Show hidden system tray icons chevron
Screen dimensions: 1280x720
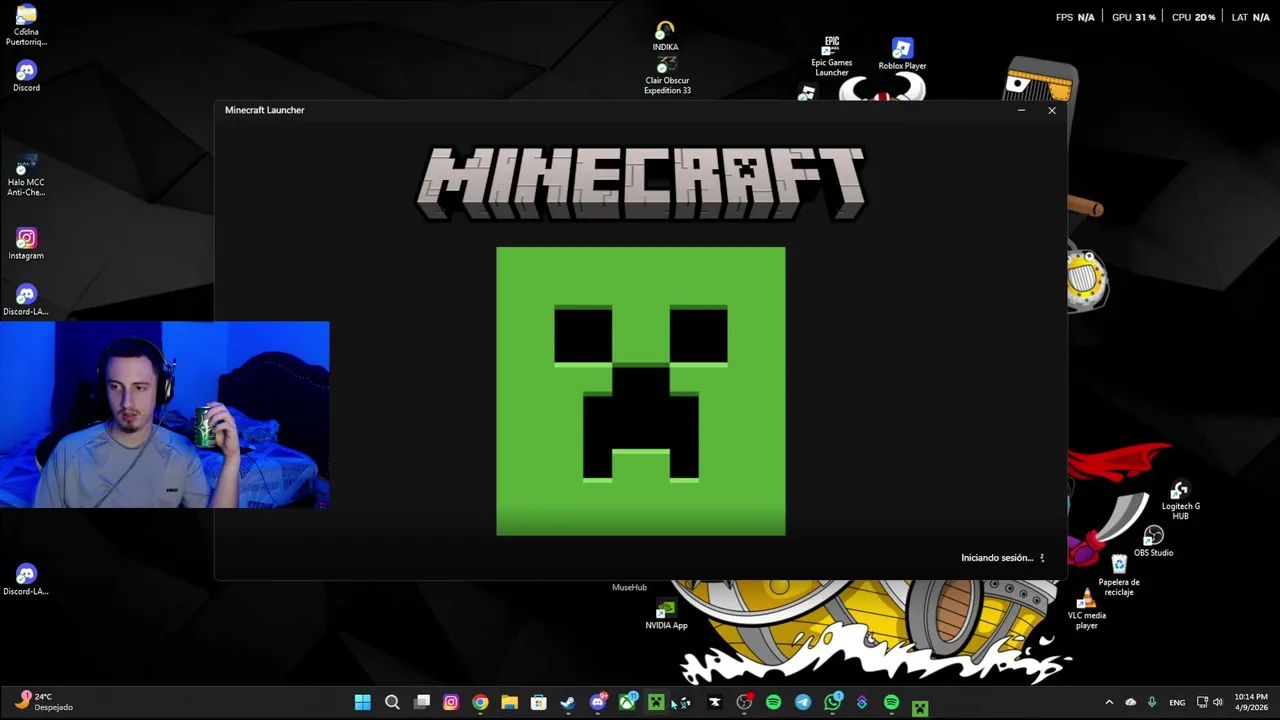tap(1108, 702)
